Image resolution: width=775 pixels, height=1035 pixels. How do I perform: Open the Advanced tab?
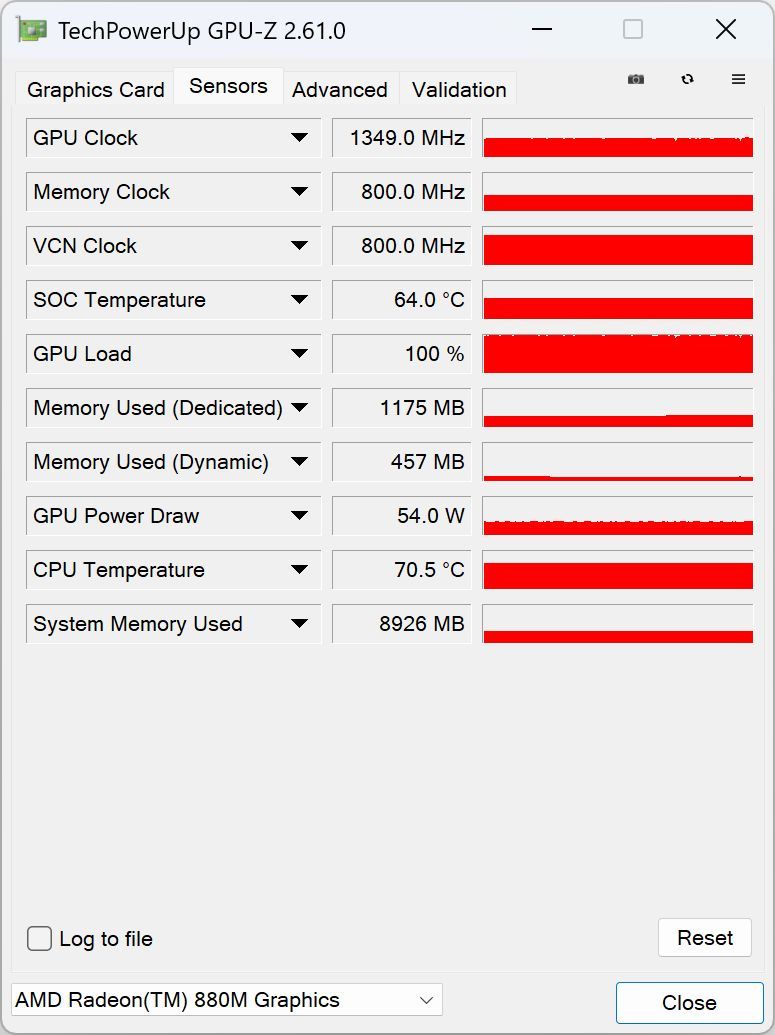coord(339,90)
